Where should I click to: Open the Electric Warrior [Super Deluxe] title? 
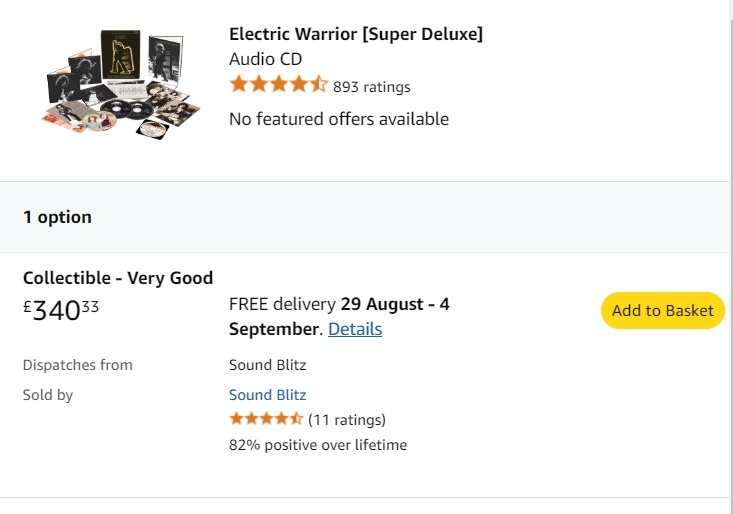pos(355,34)
